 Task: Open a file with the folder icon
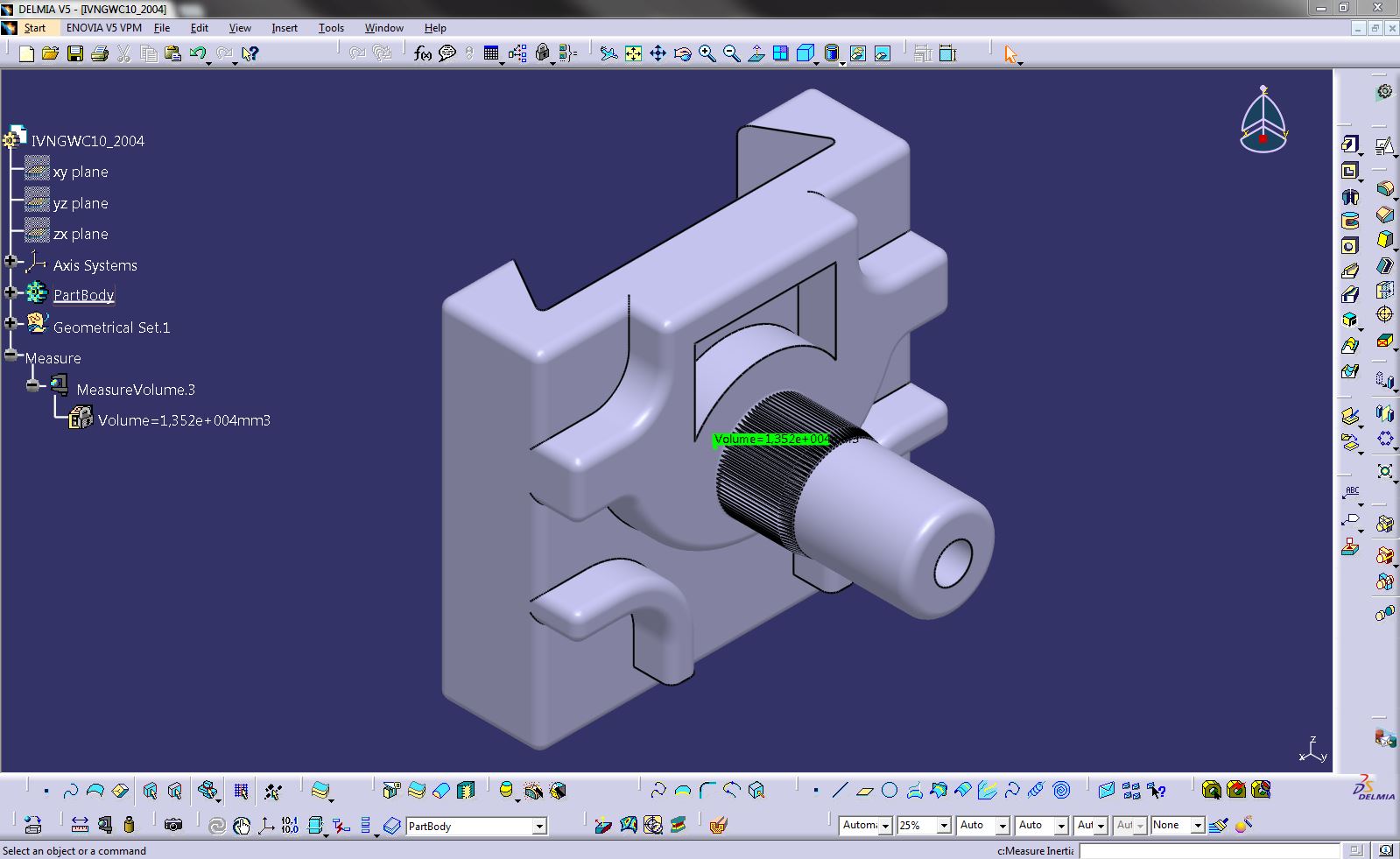coord(50,53)
